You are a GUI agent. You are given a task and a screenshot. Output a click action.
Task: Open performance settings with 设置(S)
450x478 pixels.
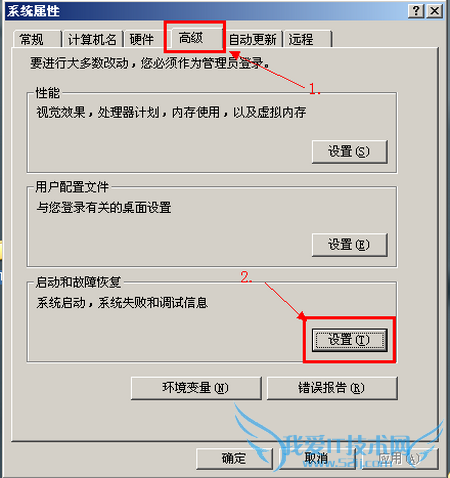tap(349, 152)
